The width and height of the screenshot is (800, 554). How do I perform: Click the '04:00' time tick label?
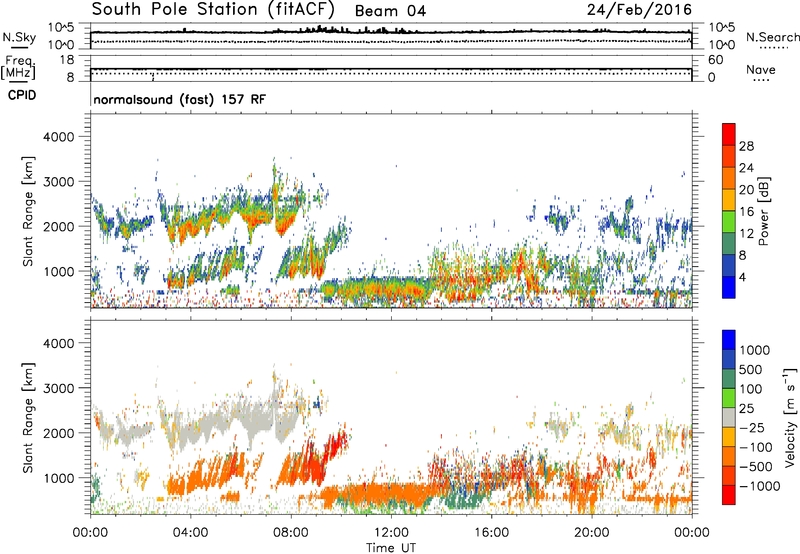point(190,533)
